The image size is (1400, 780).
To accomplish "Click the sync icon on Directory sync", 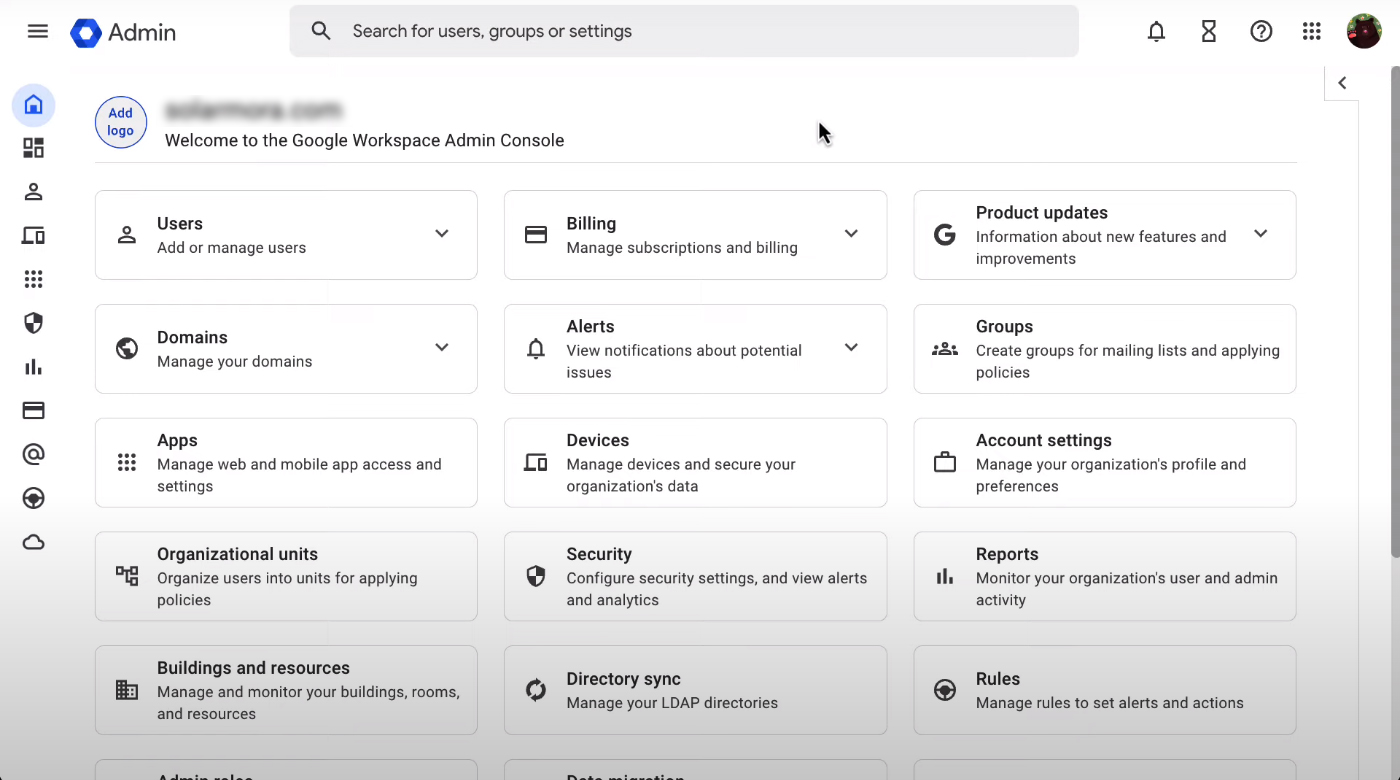I will (536, 690).
